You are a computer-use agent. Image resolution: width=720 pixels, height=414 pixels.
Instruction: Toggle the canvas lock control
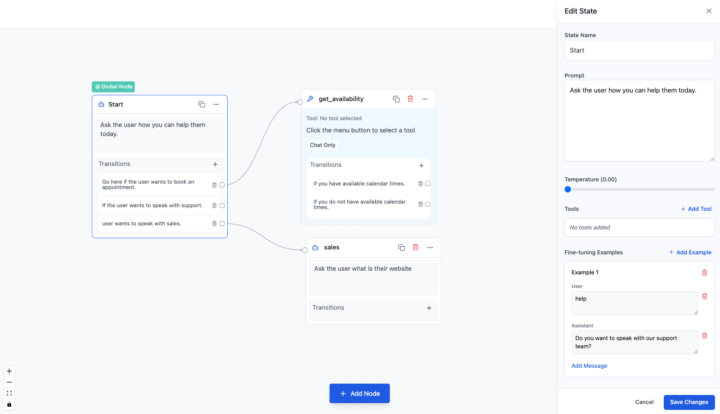coord(9,404)
